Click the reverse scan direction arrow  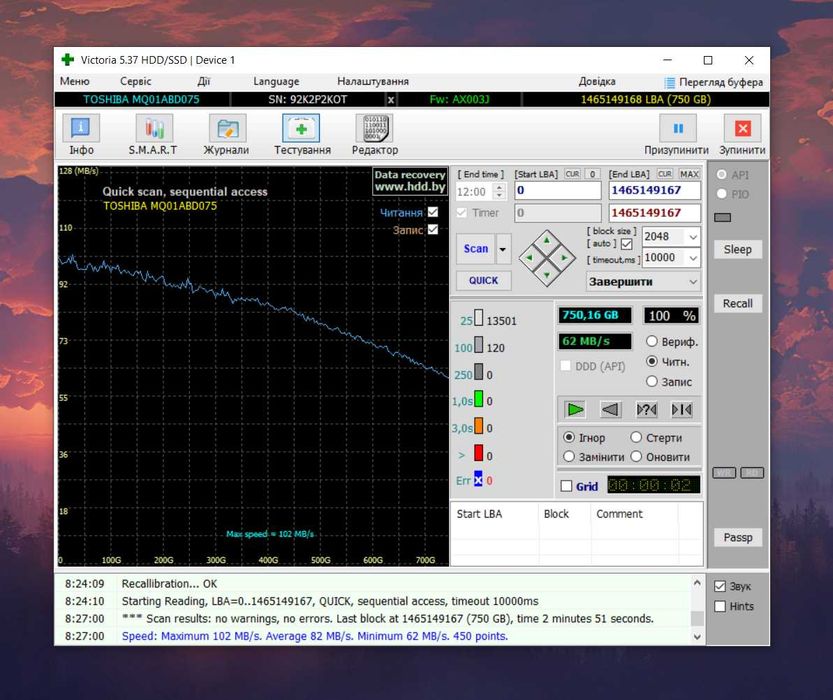click(x=610, y=409)
